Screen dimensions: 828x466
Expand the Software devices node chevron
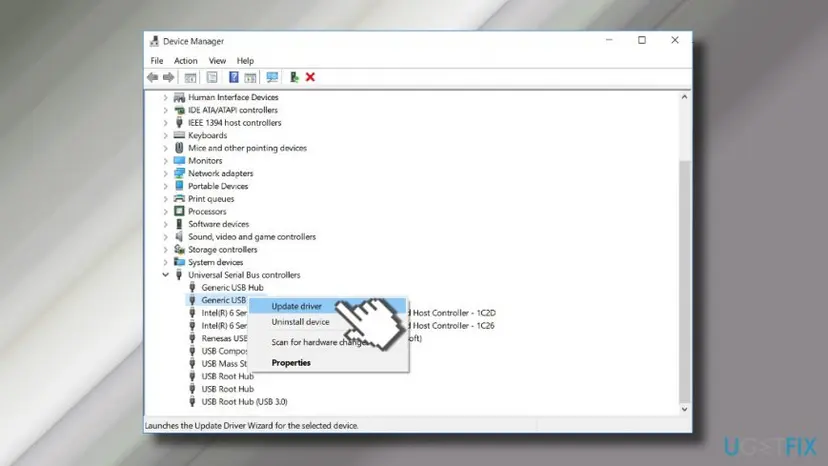[165, 224]
